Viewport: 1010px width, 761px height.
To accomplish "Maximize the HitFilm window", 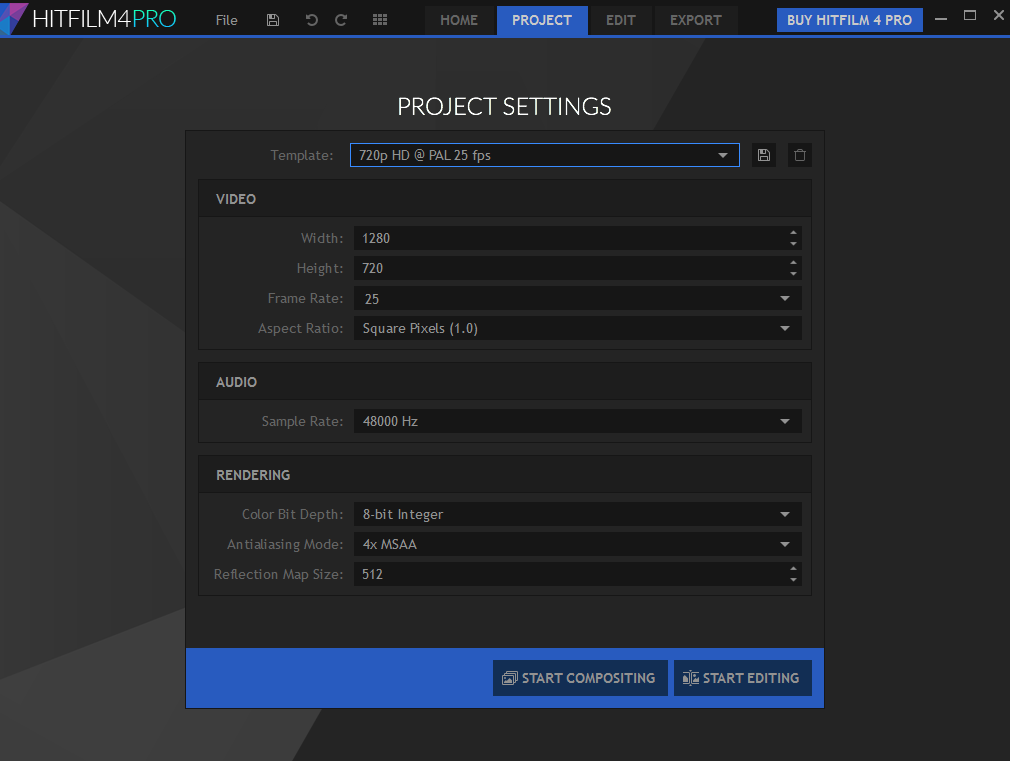I will click(x=969, y=16).
